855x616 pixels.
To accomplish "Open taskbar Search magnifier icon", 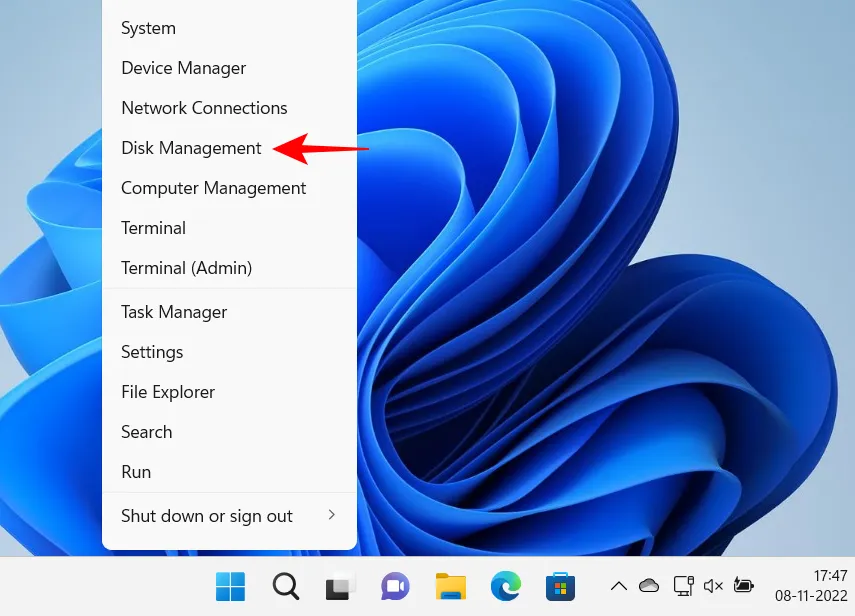I will (x=286, y=587).
